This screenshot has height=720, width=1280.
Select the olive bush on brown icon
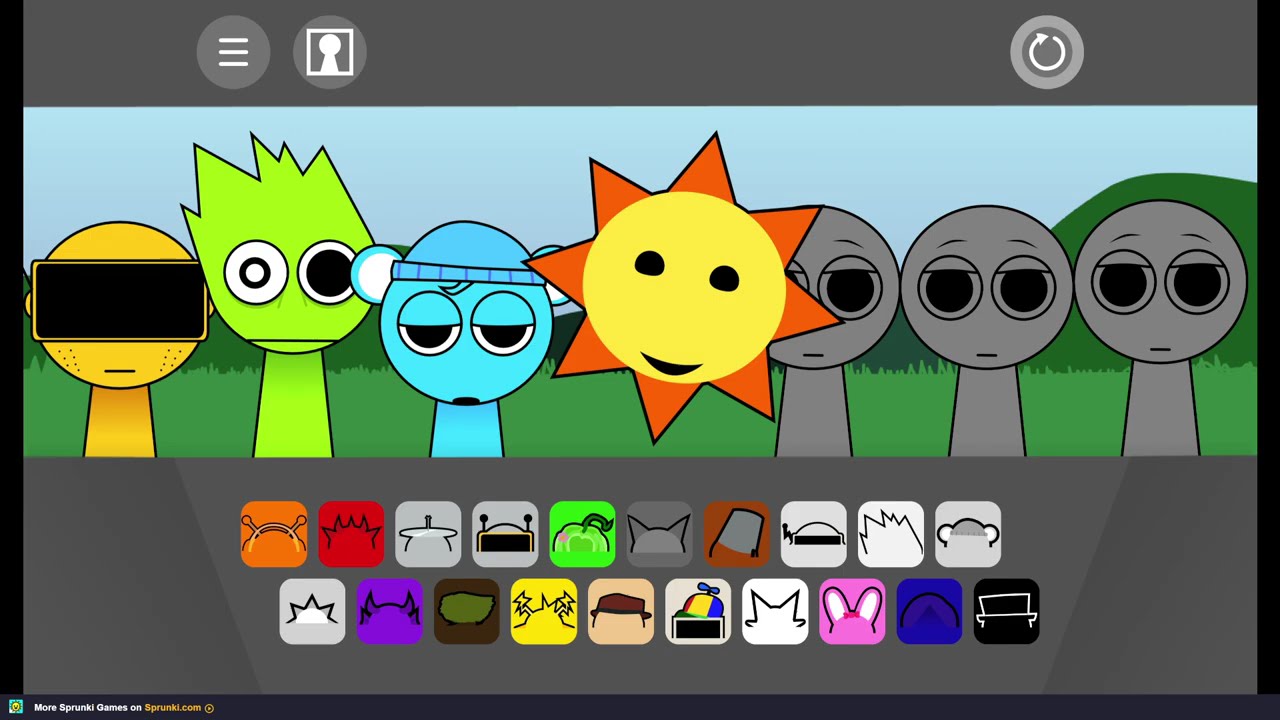[x=466, y=611]
